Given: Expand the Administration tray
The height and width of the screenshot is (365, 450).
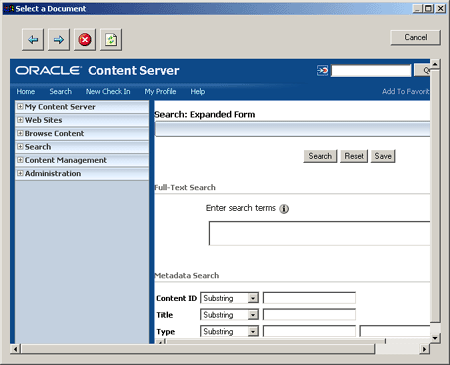Looking at the screenshot, I should click(20, 173).
